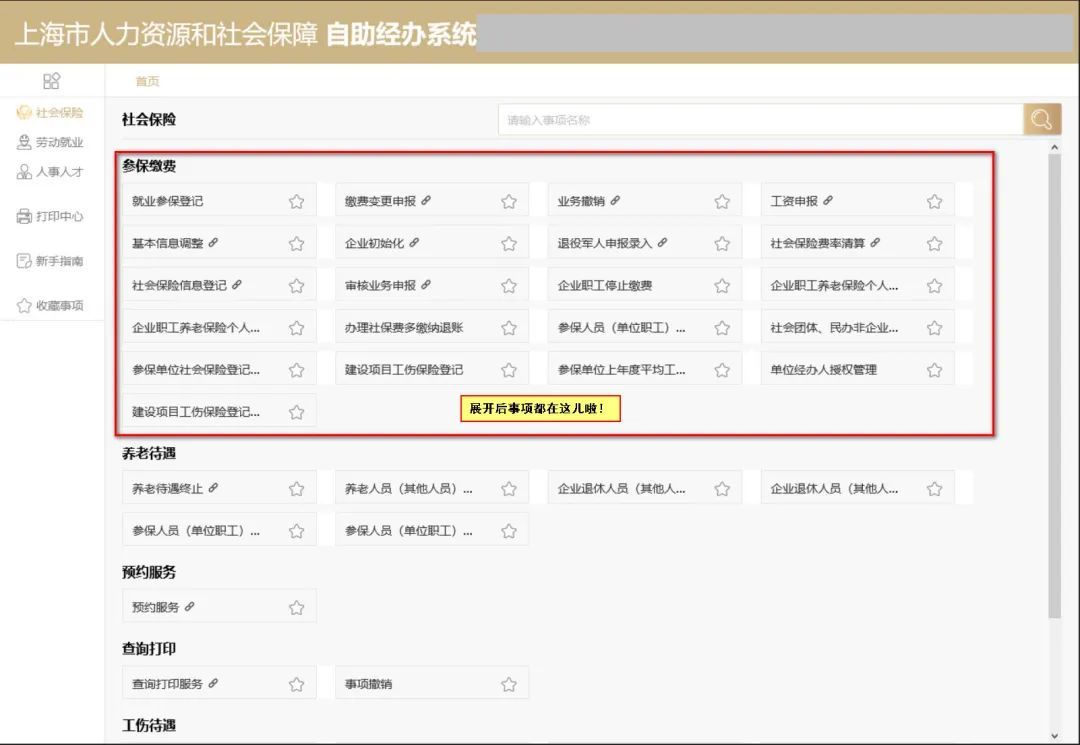This screenshot has height=745, width=1080.
Task: Star the 参保单位社会保险登记 item
Action: pos(296,370)
